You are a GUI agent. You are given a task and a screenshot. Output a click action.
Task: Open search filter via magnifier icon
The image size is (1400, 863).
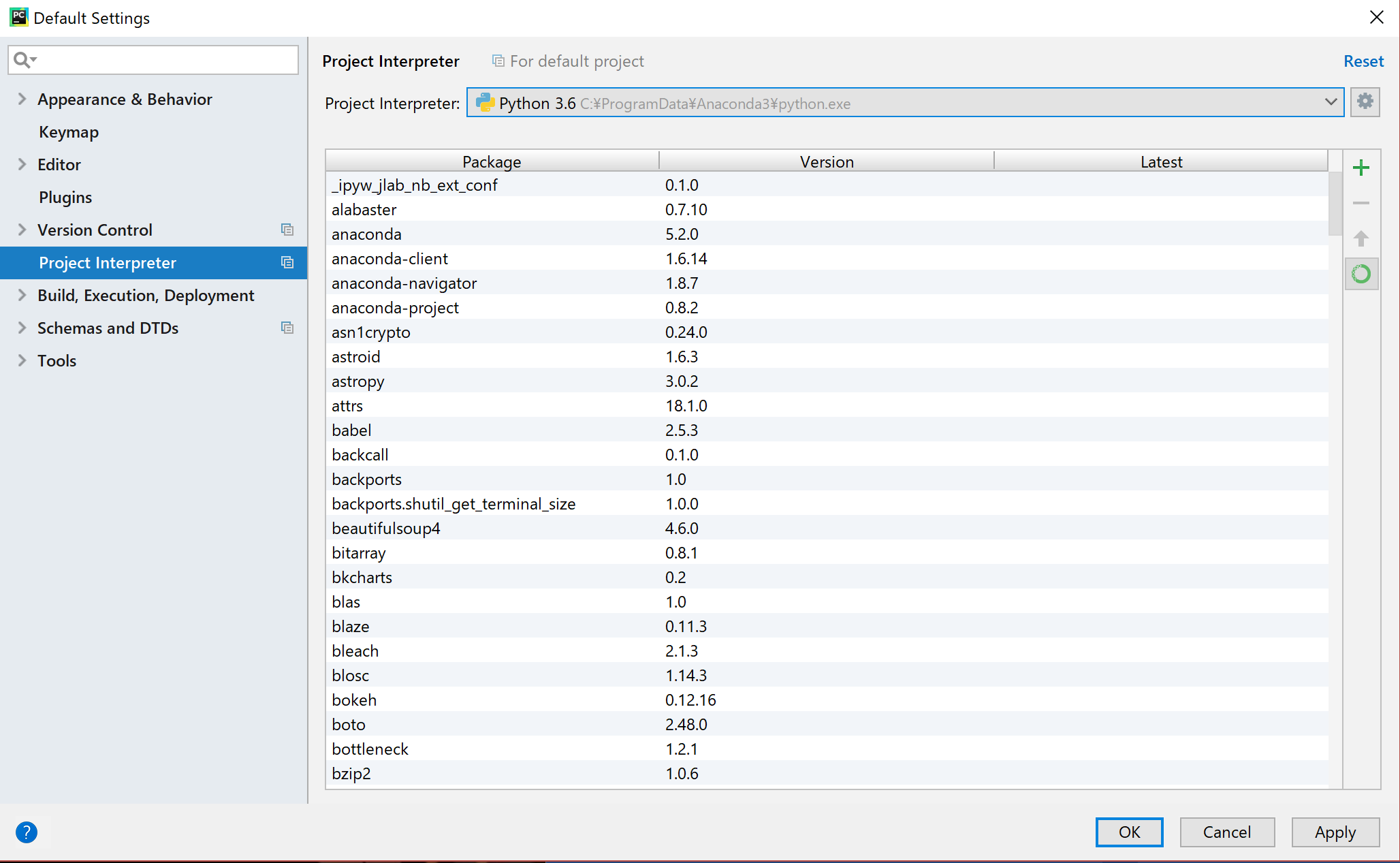(x=22, y=59)
